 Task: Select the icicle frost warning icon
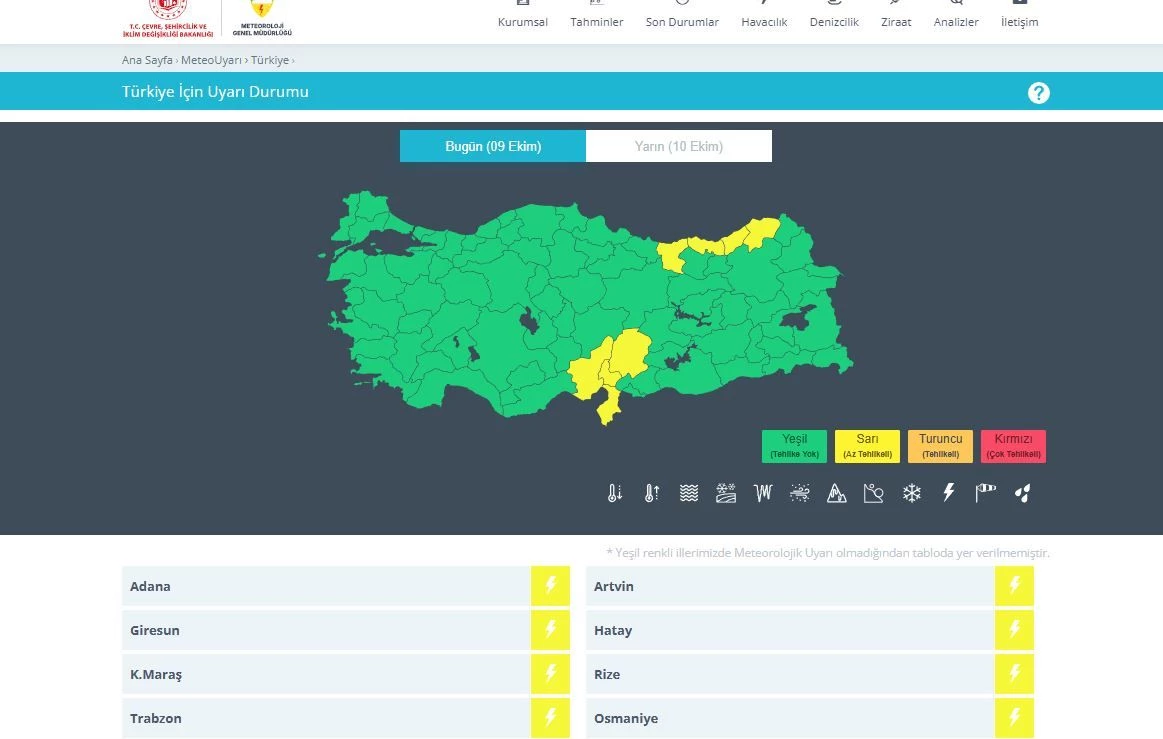(763, 493)
